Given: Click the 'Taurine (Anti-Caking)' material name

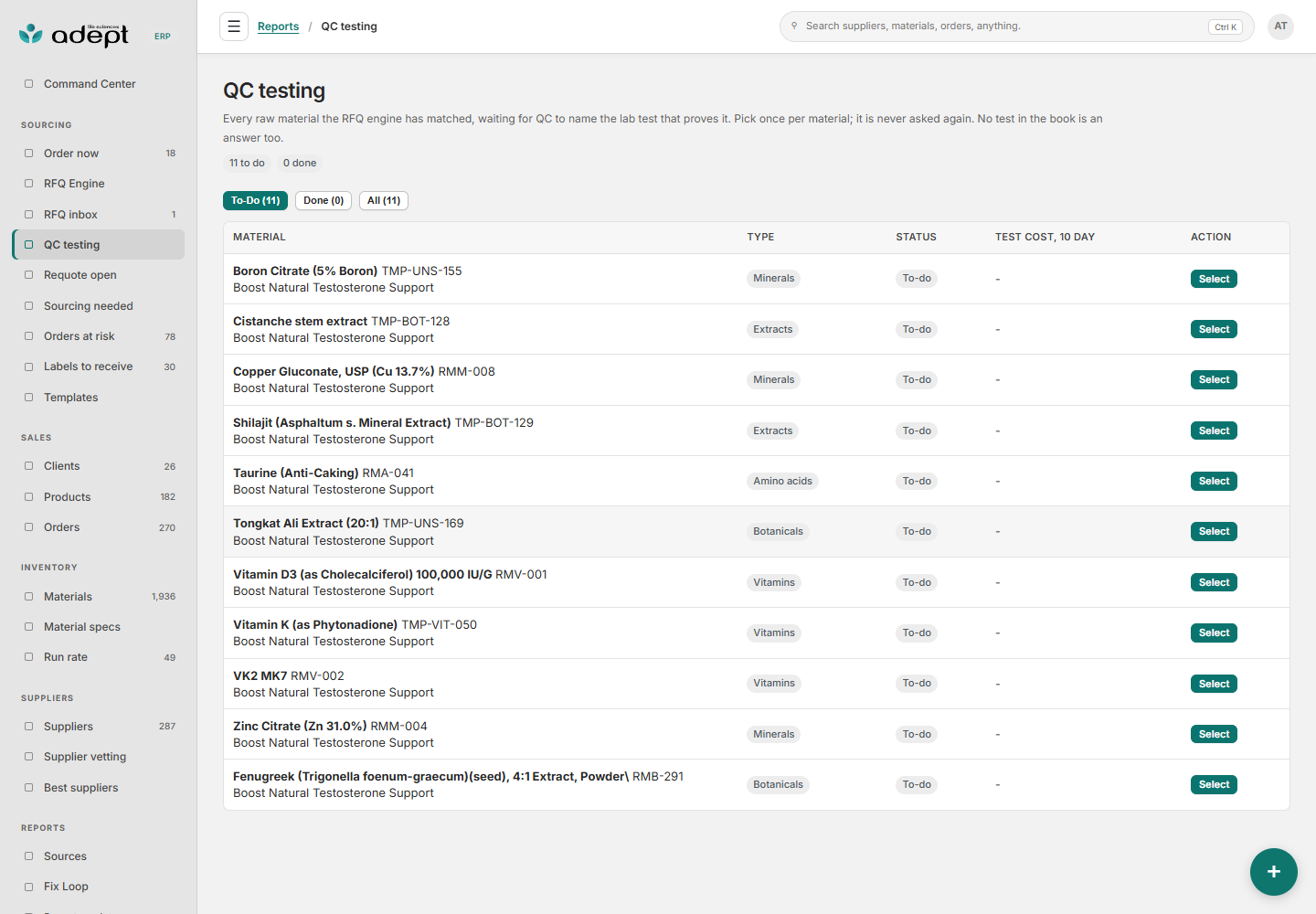Looking at the screenshot, I should point(296,473).
